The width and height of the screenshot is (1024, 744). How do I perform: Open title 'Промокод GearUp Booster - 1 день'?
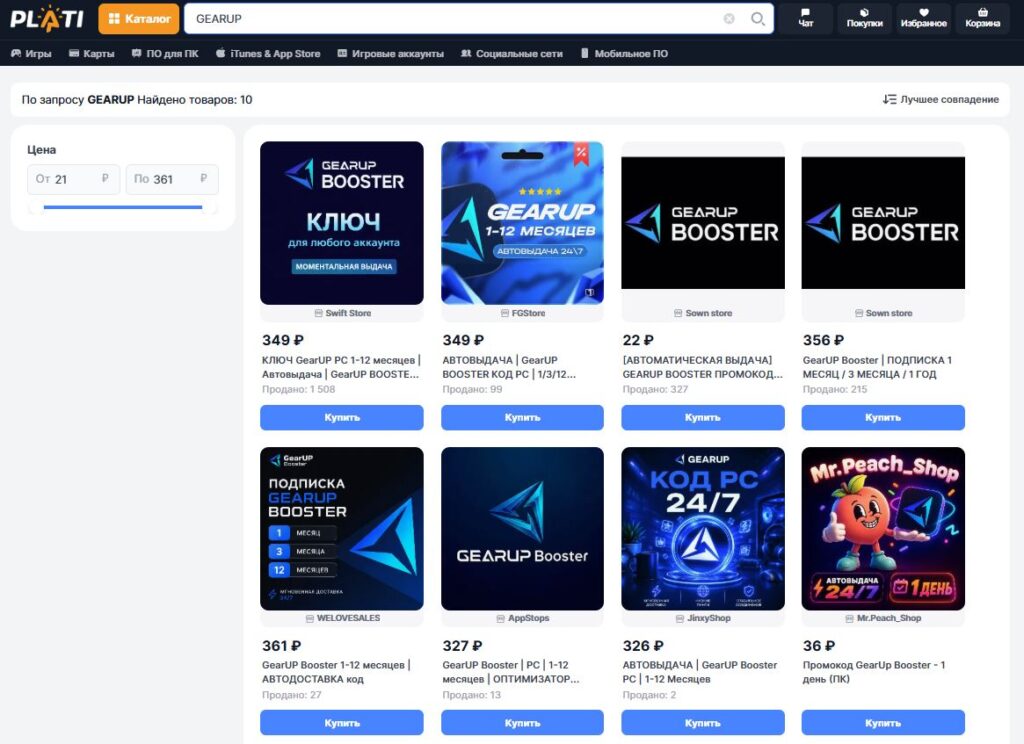click(x=874, y=672)
